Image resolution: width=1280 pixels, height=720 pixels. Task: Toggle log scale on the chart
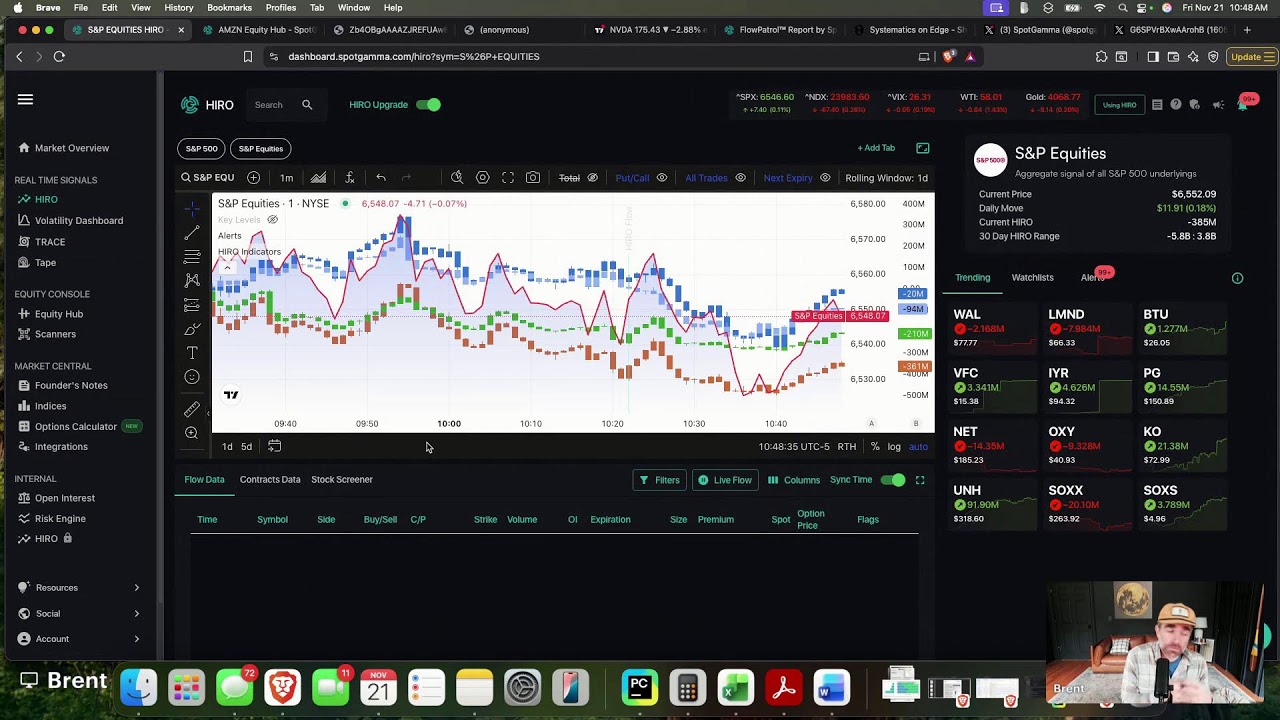[x=894, y=447]
